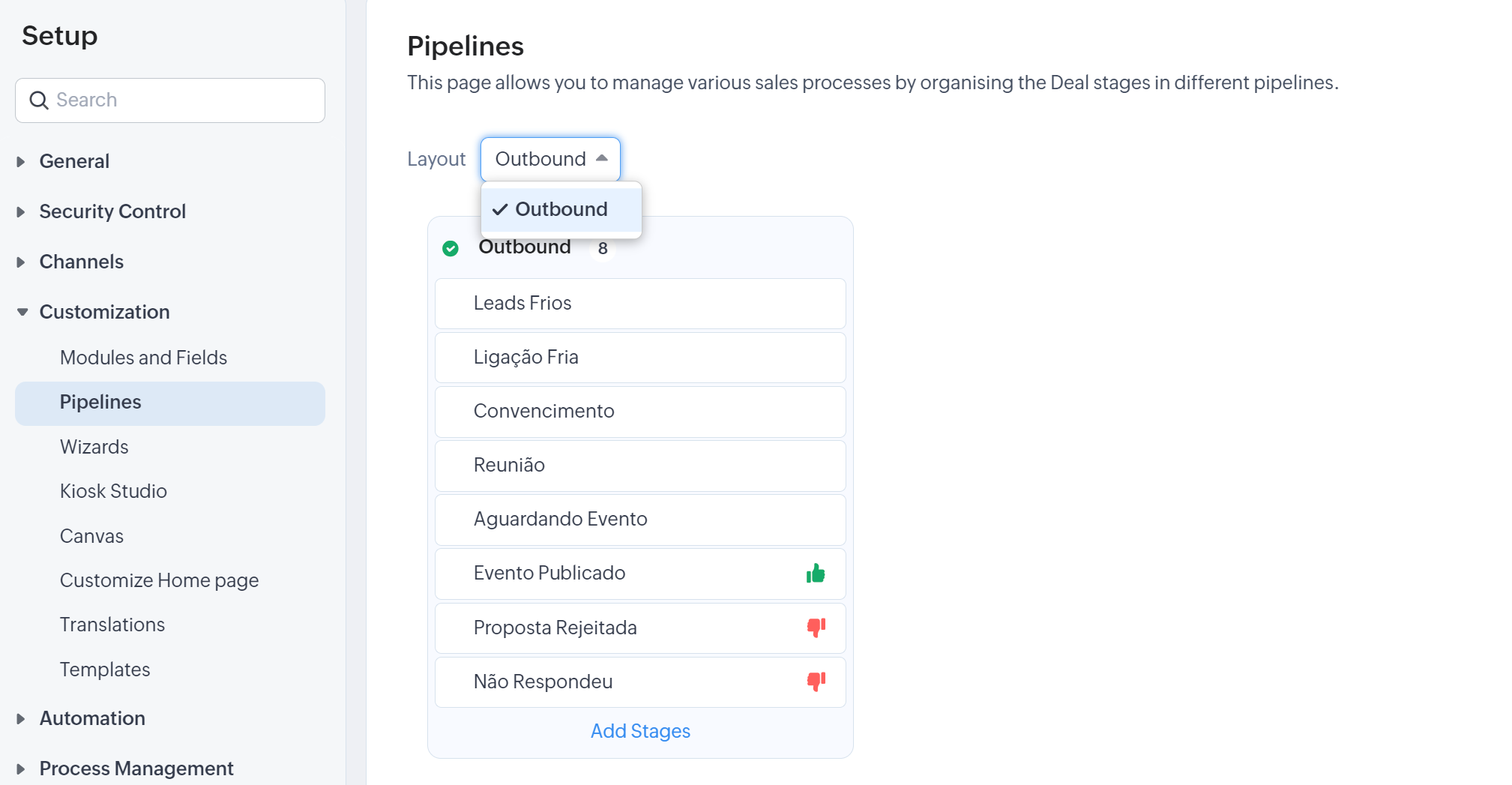1512x785 pixels.
Task: Click the green checkmark beside the Outbound pipeline
Action: (451, 248)
